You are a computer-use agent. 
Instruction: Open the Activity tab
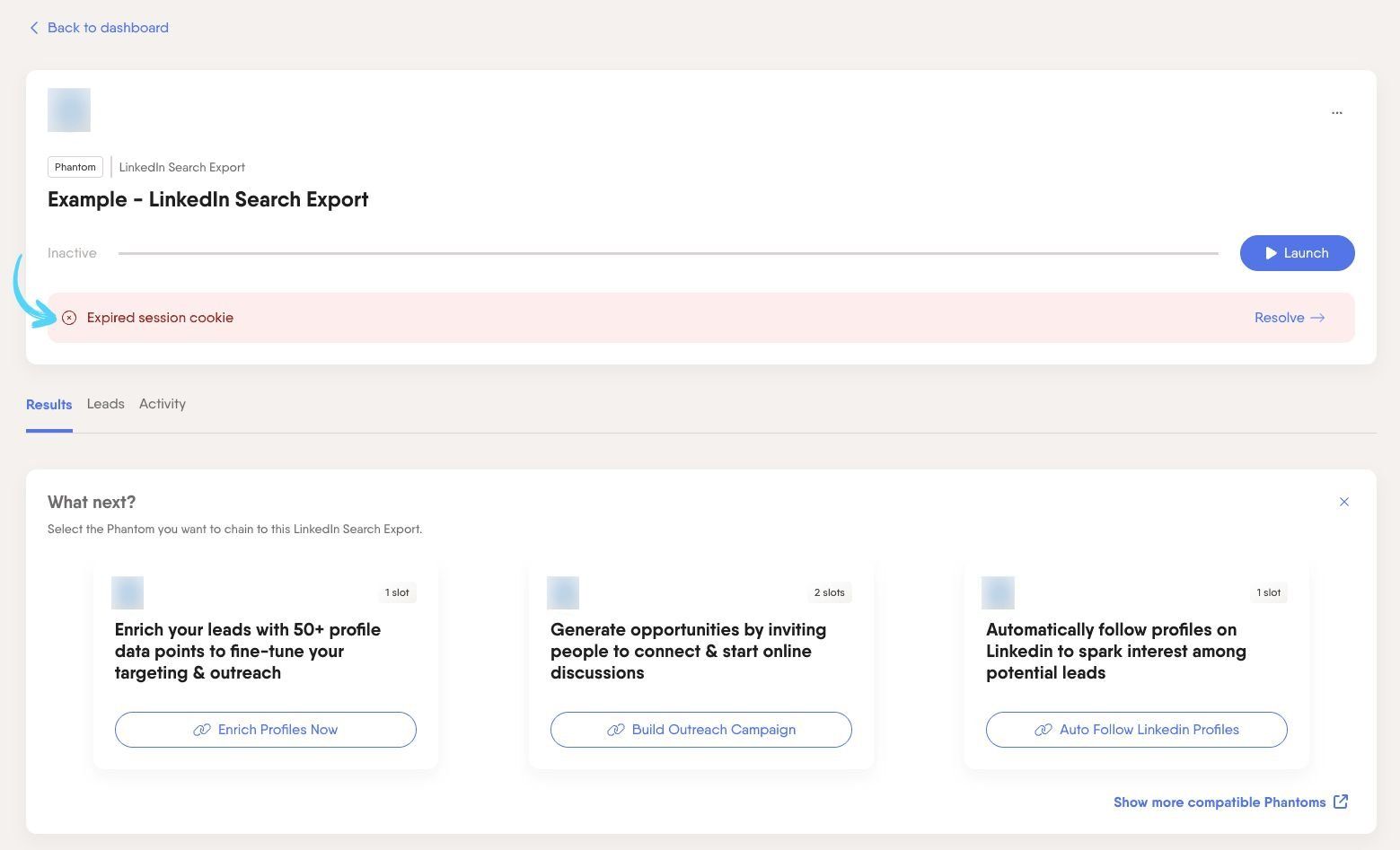[163, 404]
